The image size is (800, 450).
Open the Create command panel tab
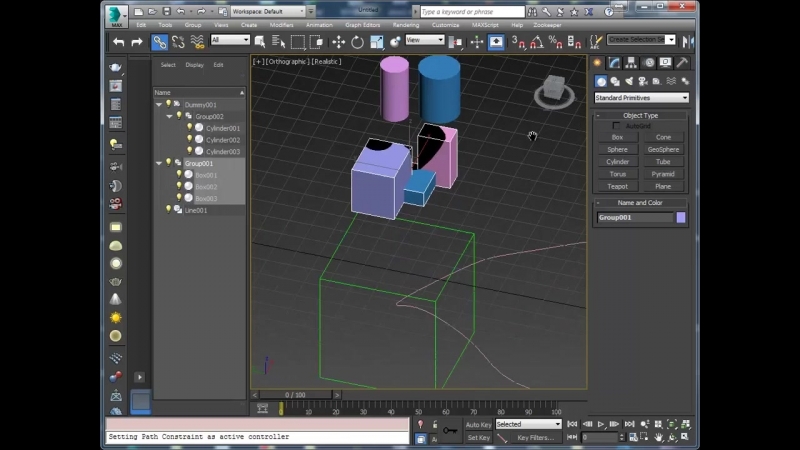pos(597,63)
